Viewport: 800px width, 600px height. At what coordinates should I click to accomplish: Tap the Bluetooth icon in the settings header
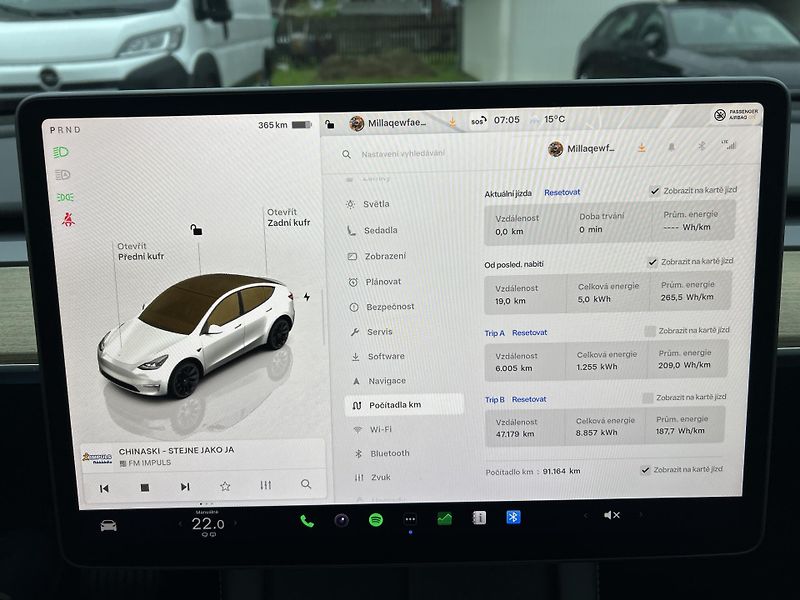[x=702, y=146]
